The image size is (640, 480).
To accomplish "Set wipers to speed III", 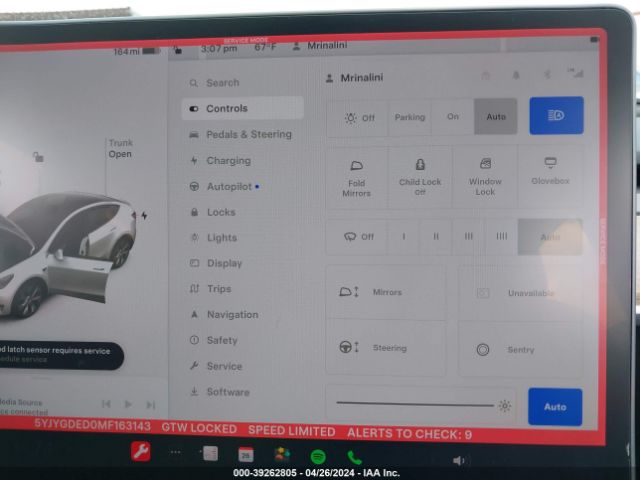I will (x=469, y=237).
